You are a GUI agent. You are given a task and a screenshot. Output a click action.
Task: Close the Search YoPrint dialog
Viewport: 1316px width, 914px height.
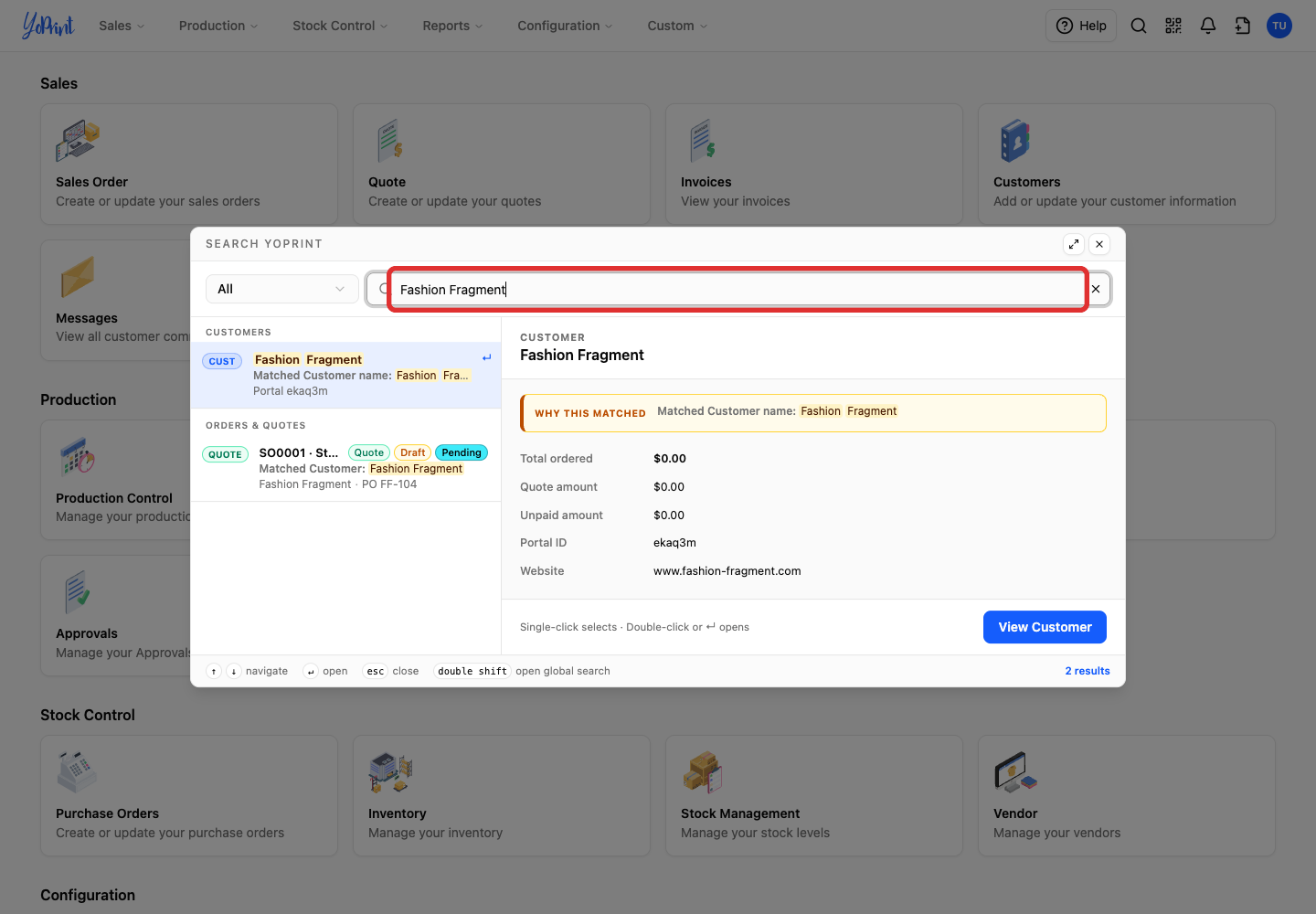[x=1099, y=244]
